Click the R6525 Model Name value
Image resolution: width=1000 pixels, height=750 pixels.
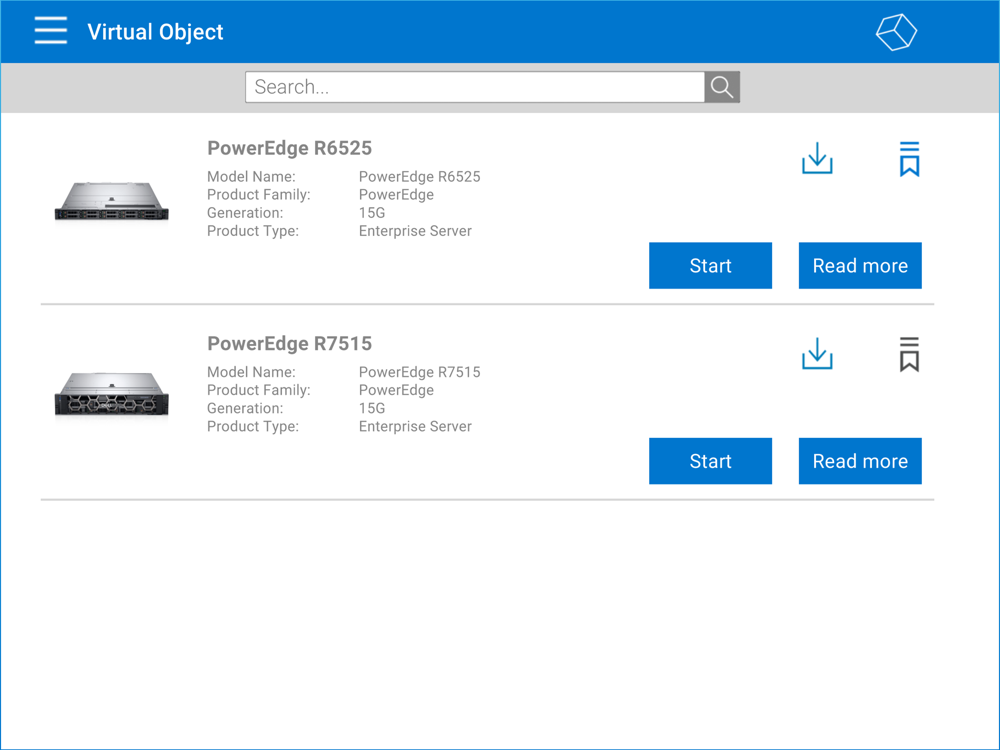419,177
